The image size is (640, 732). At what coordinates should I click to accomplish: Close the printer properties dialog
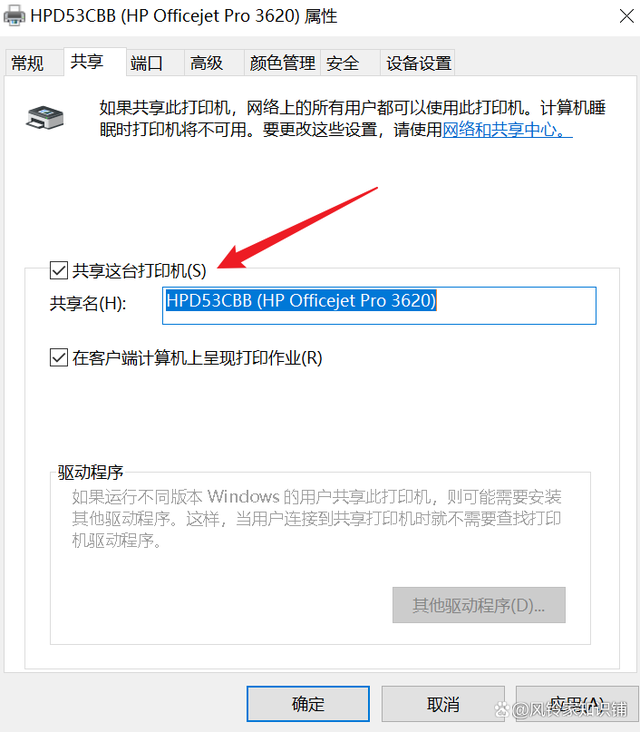[626, 16]
